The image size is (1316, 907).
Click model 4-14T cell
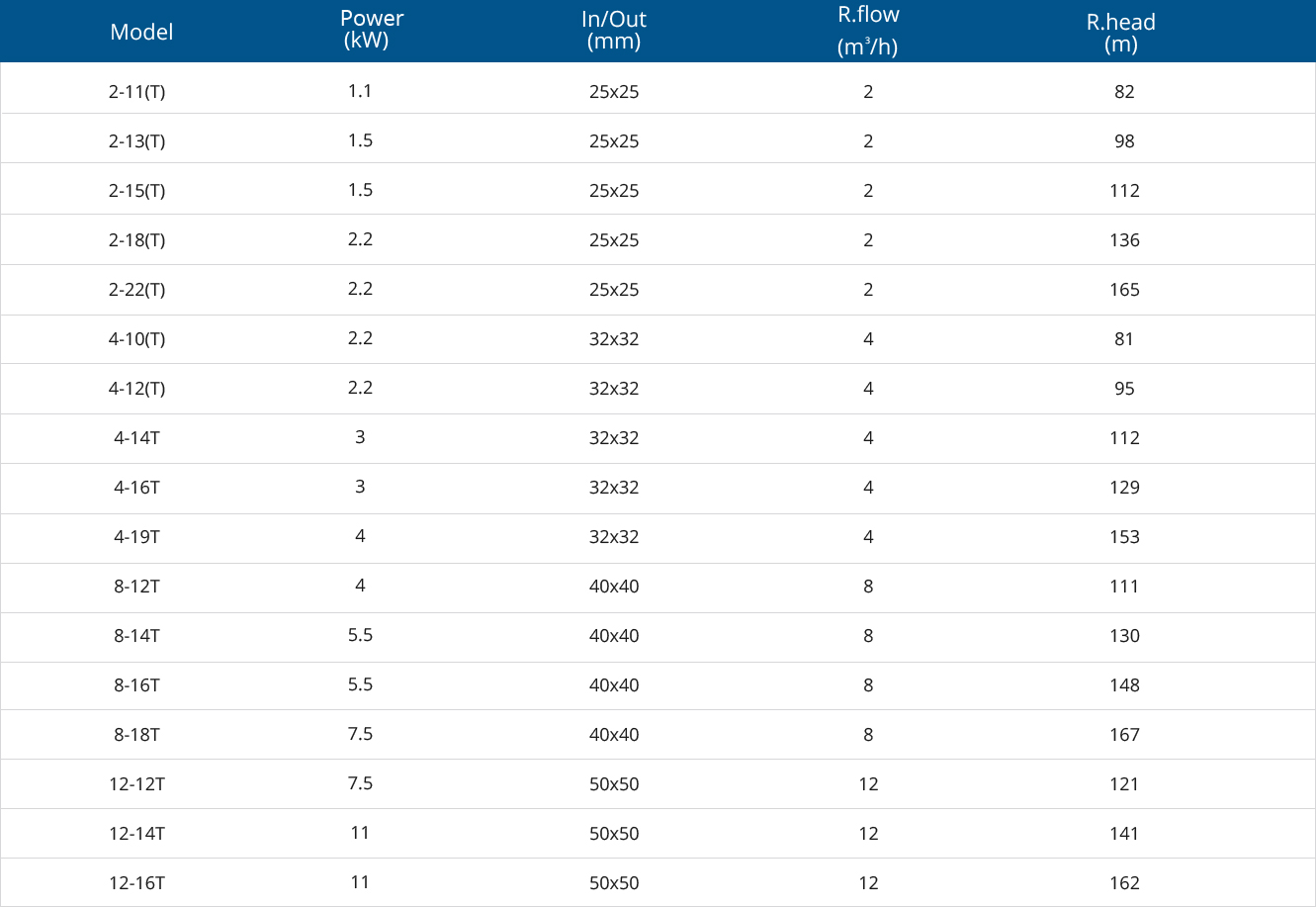click(136, 438)
